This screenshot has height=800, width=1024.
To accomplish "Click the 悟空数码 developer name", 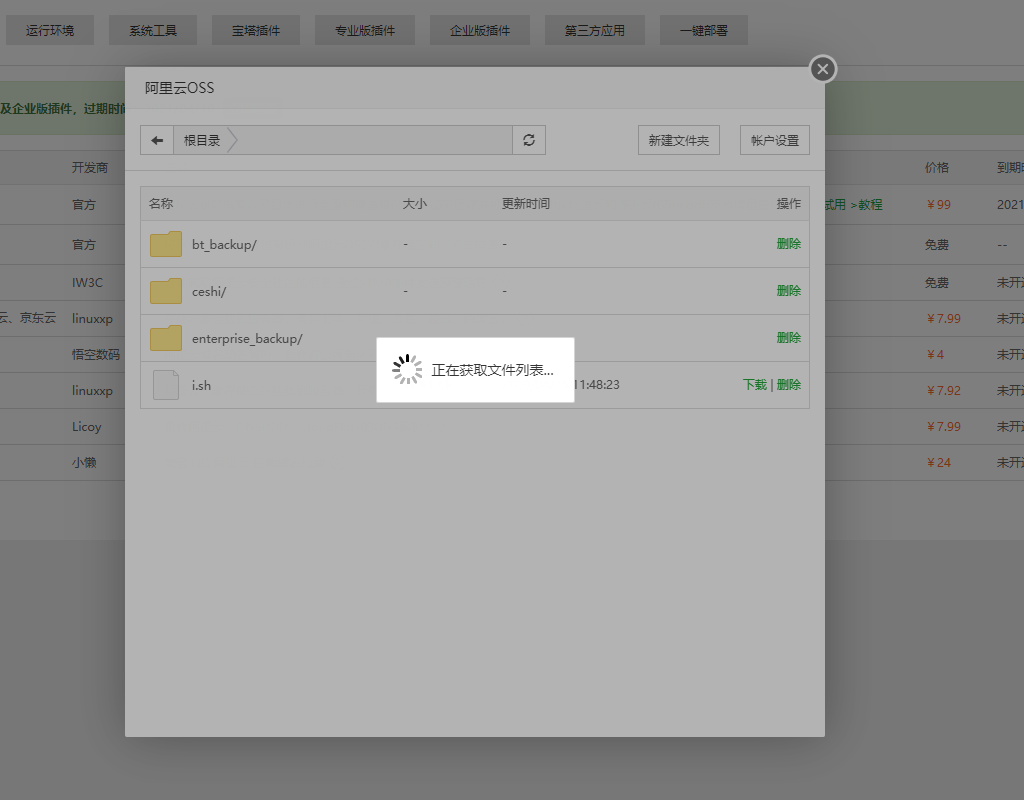I will click(x=96, y=355).
